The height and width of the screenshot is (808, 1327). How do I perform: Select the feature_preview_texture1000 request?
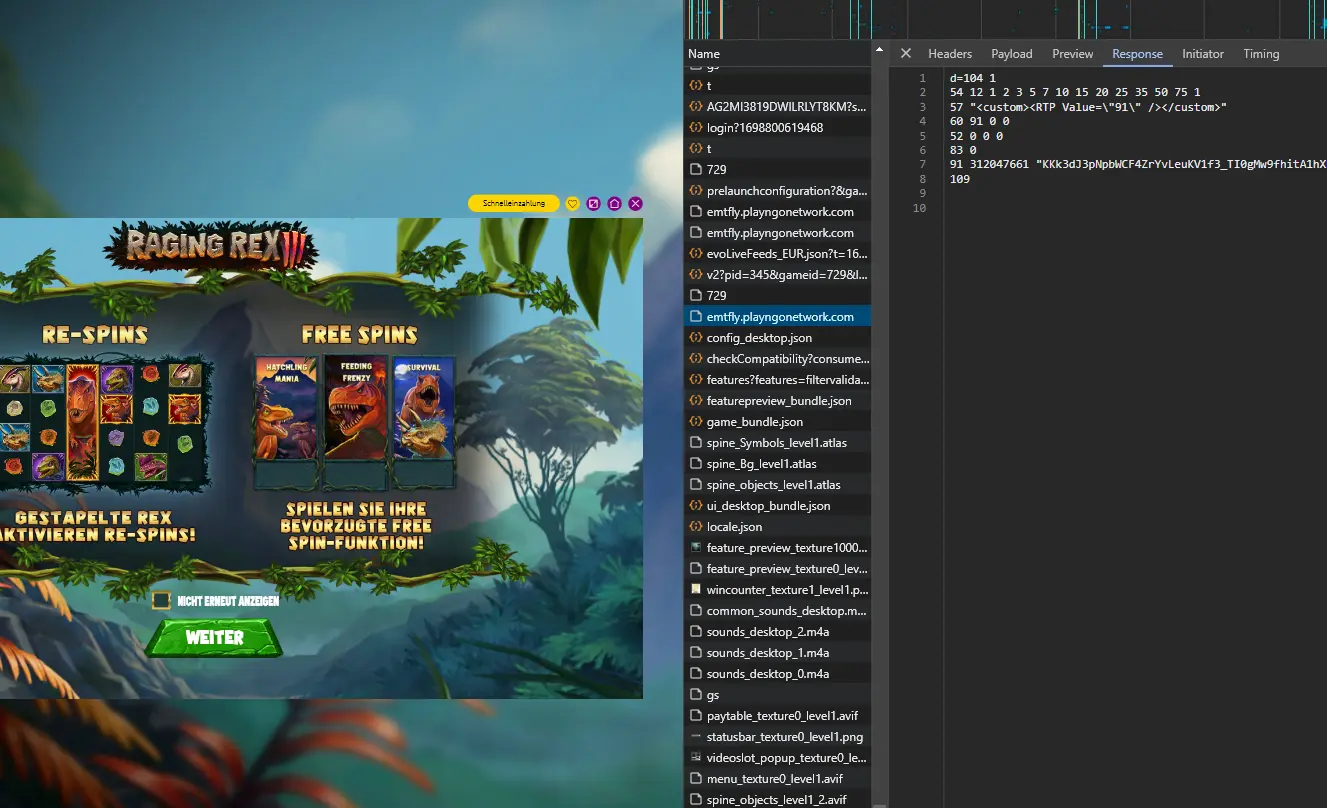pyautogui.click(x=778, y=547)
